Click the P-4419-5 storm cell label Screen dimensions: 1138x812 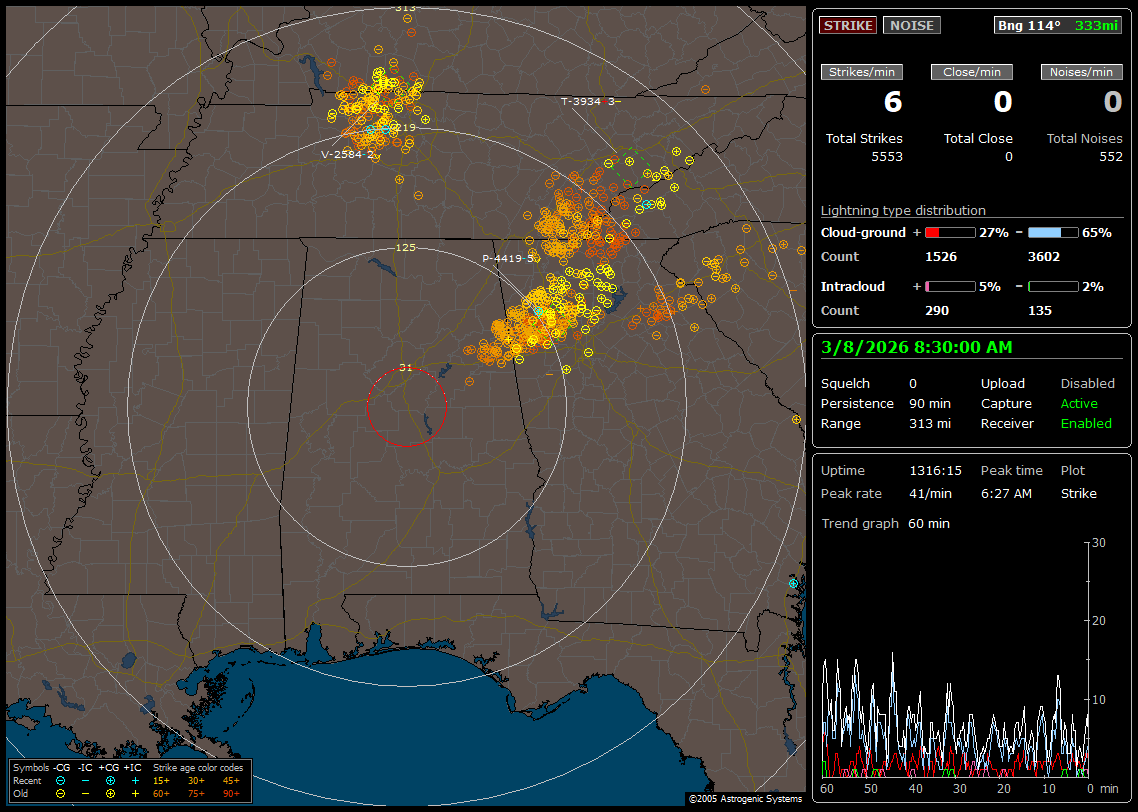click(x=507, y=259)
